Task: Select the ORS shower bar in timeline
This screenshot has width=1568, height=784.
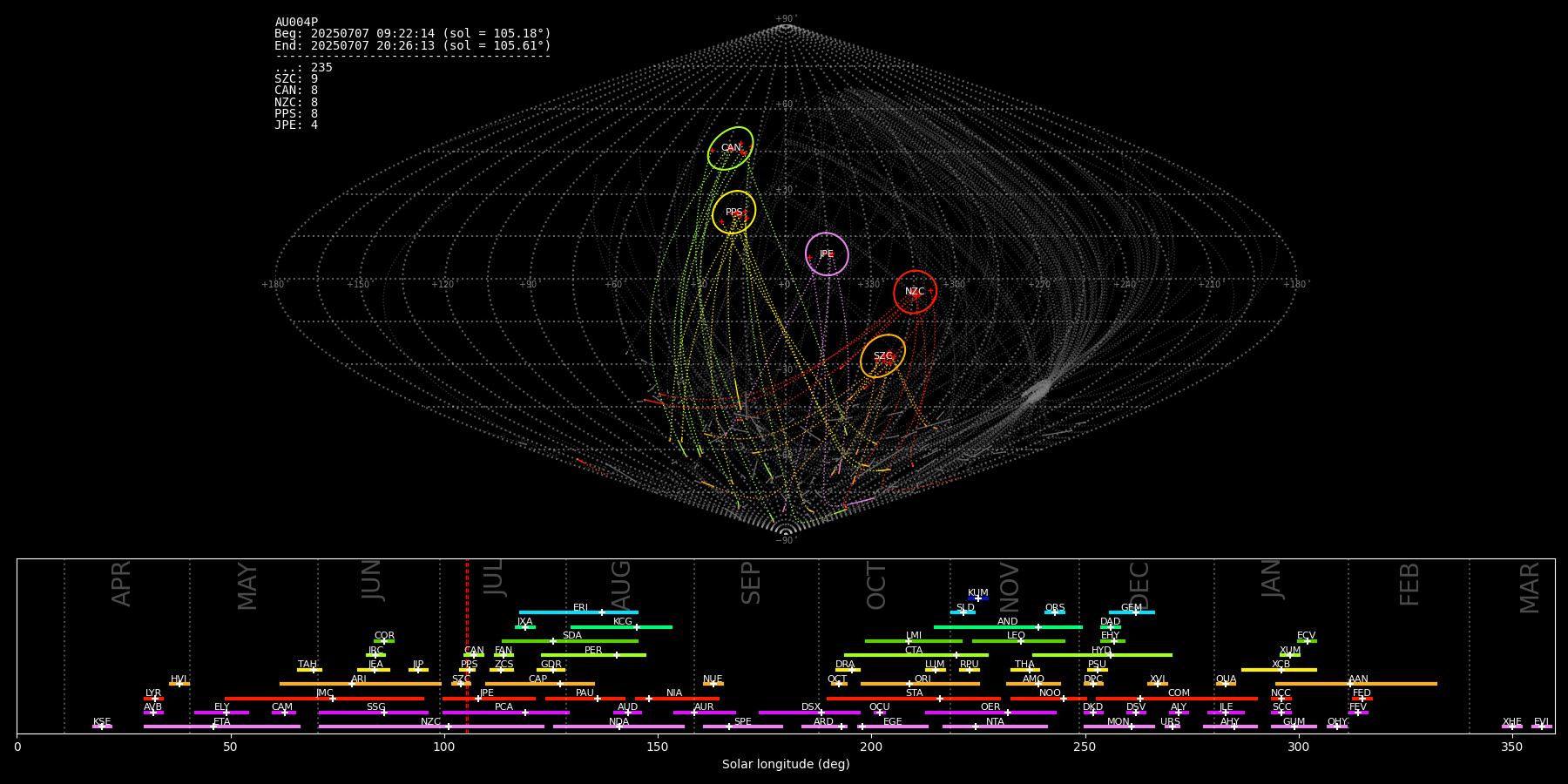Action: (1055, 612)
